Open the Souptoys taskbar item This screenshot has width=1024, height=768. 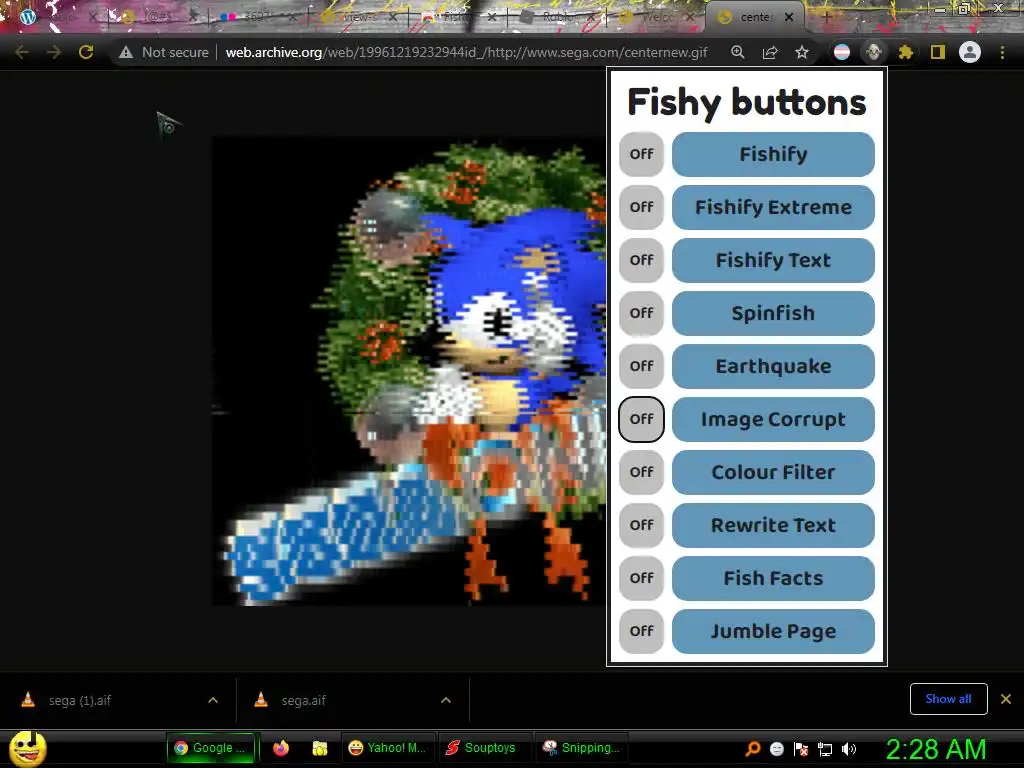click(x=485, y=748)
